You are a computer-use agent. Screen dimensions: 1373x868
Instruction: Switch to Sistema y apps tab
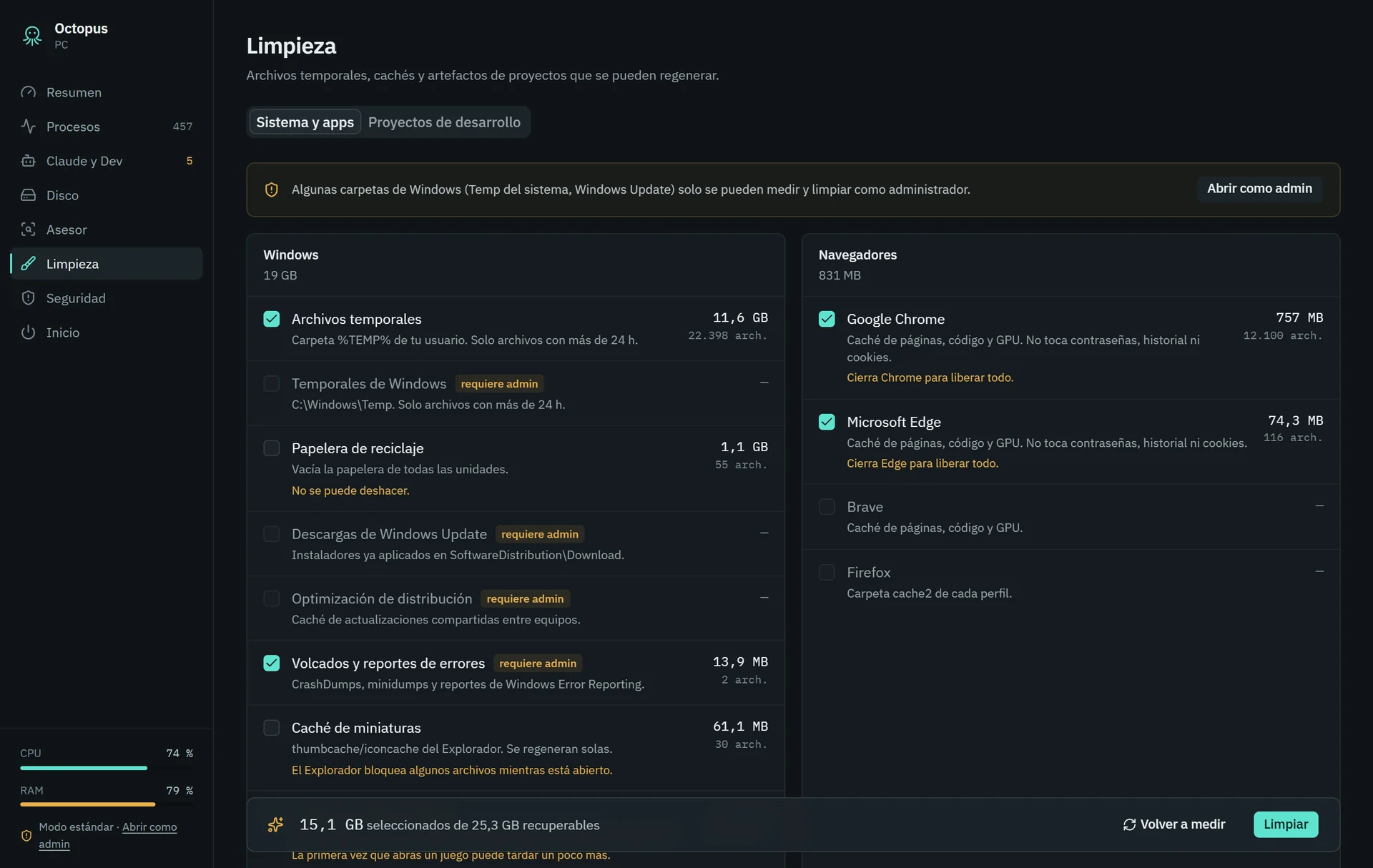pyautogui.click(x=305, y=122)
